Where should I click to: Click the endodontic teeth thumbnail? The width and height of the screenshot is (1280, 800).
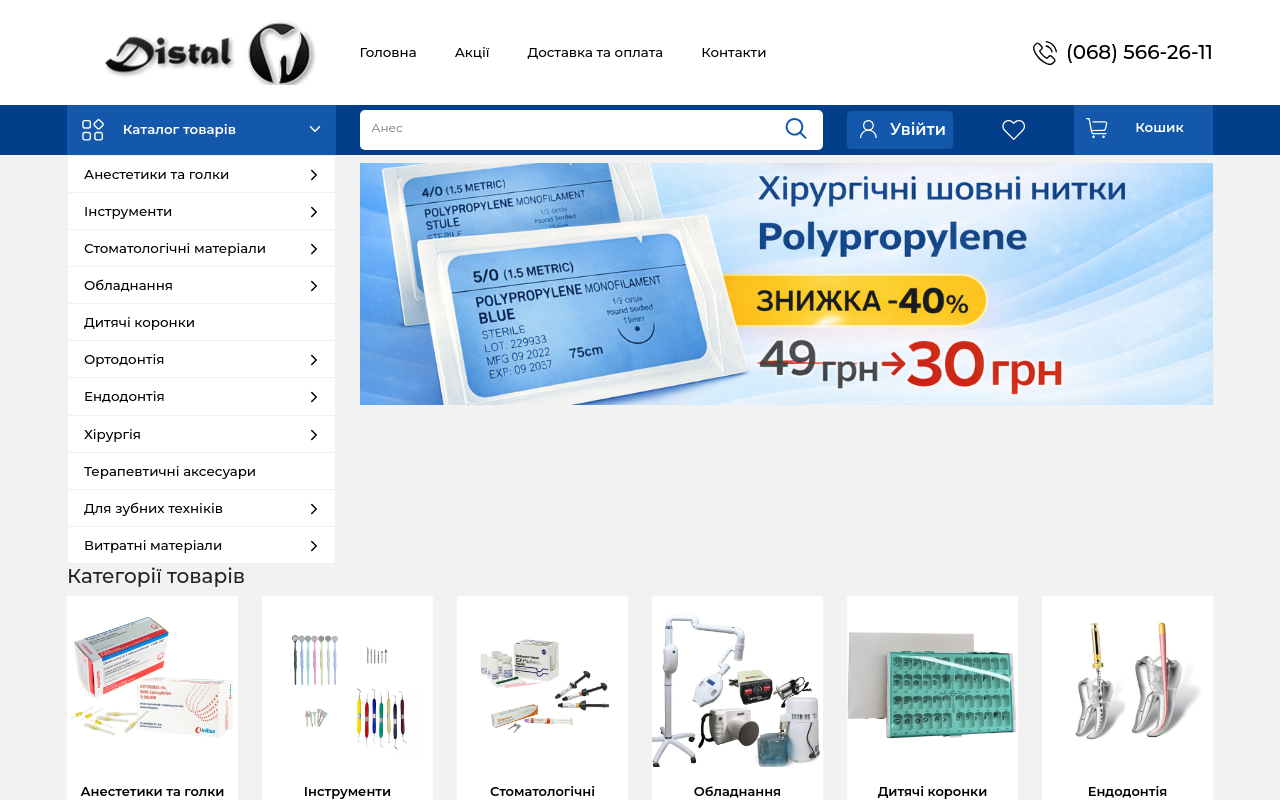coord(1127,680)
